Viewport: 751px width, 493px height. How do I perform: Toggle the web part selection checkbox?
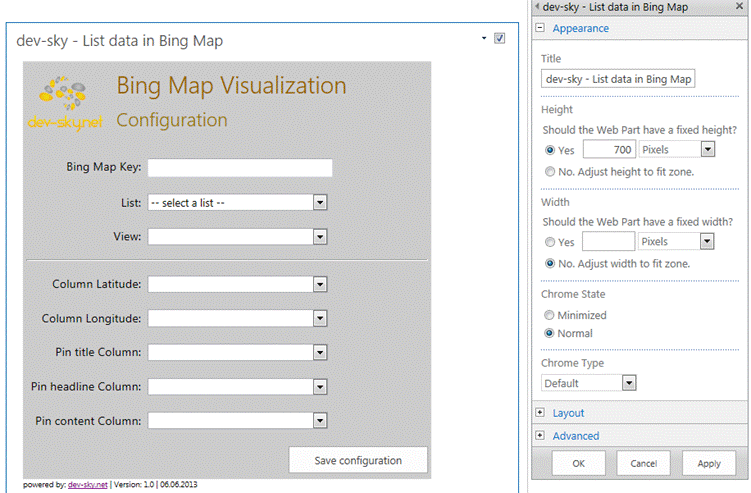coord(499,38)
